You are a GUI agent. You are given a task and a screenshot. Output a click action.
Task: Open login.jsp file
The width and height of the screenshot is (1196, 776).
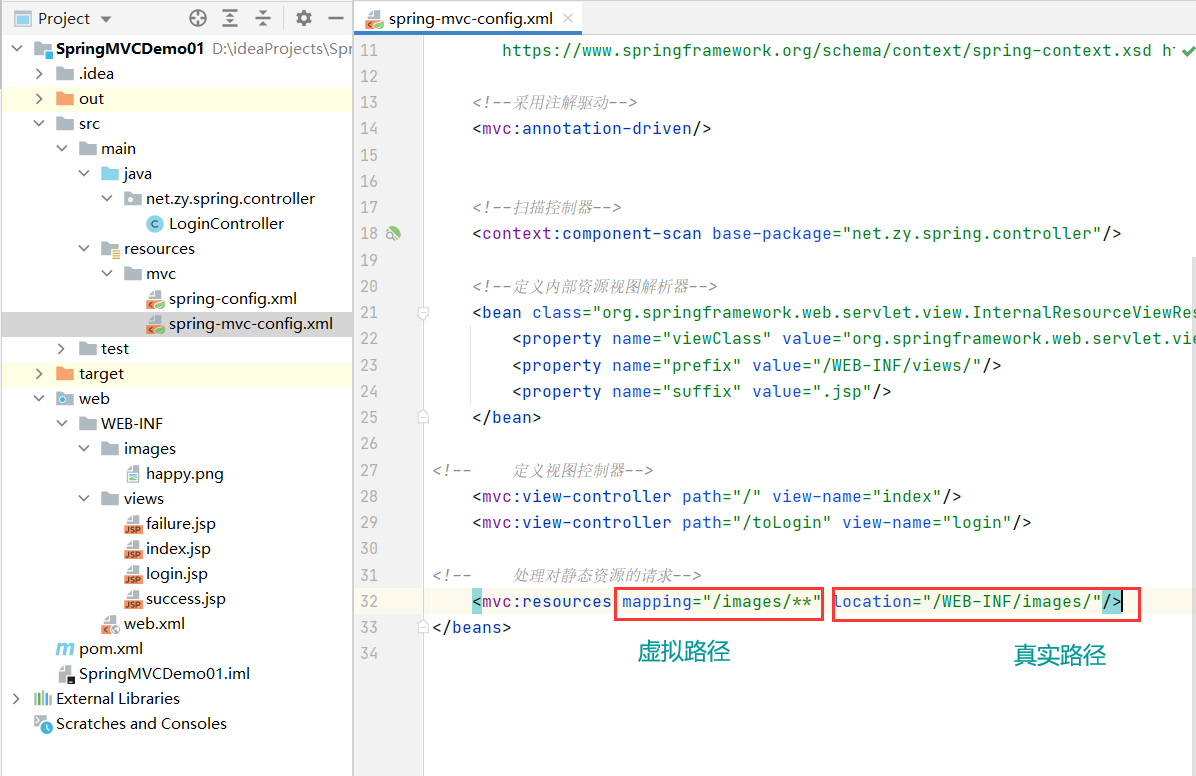pos(176,574)
